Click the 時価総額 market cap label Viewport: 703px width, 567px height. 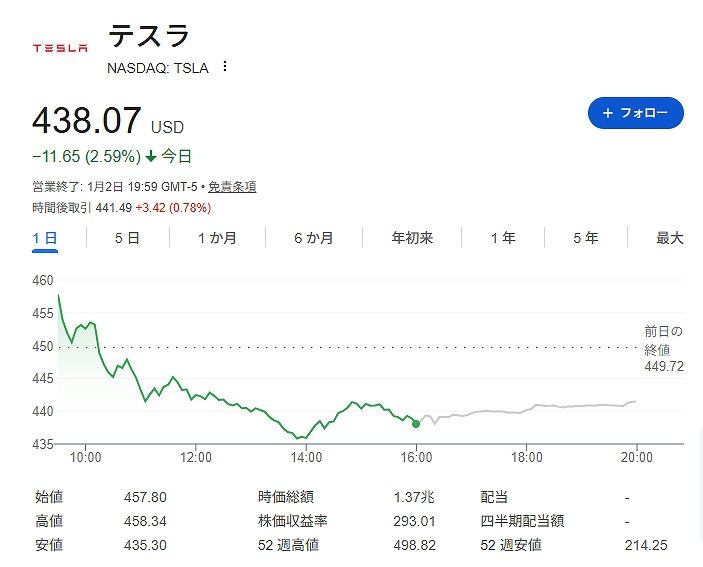click(282, 497)
